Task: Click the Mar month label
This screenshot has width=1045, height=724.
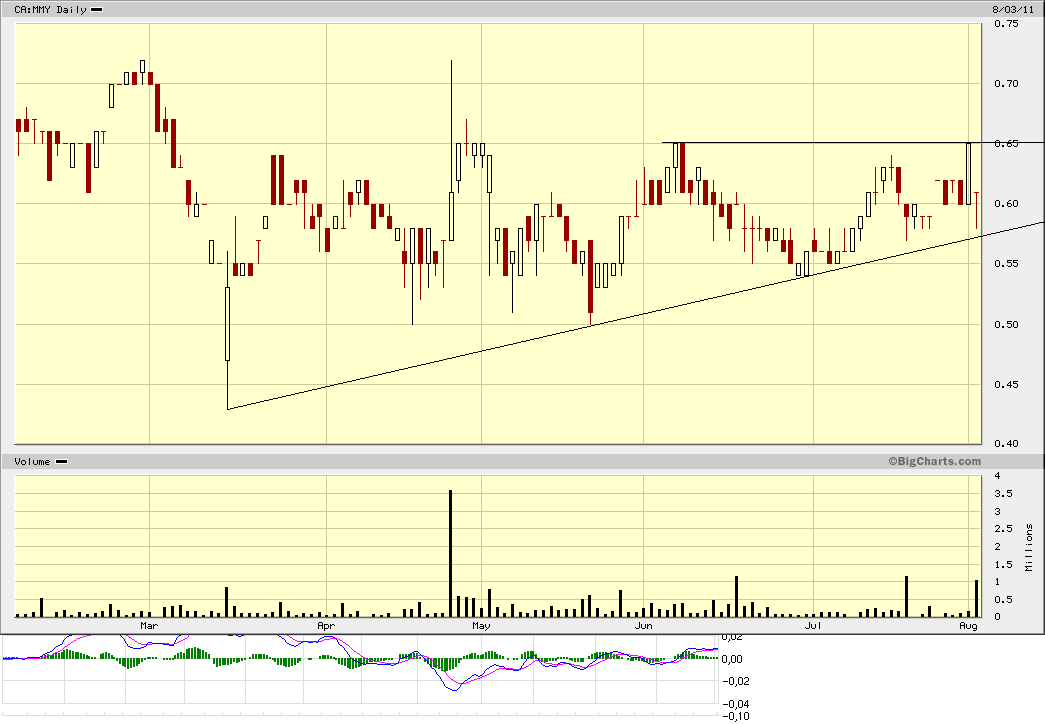Action: (148, 625)
